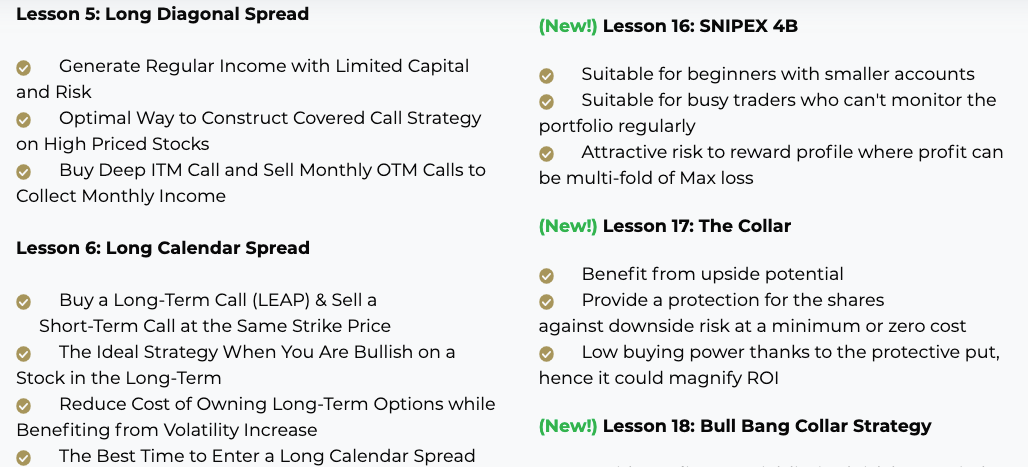Click checkmark beside The Ideal Strategy When Bullish
This screenshot has height=467, width=1028.
click(x=24, y=354)
